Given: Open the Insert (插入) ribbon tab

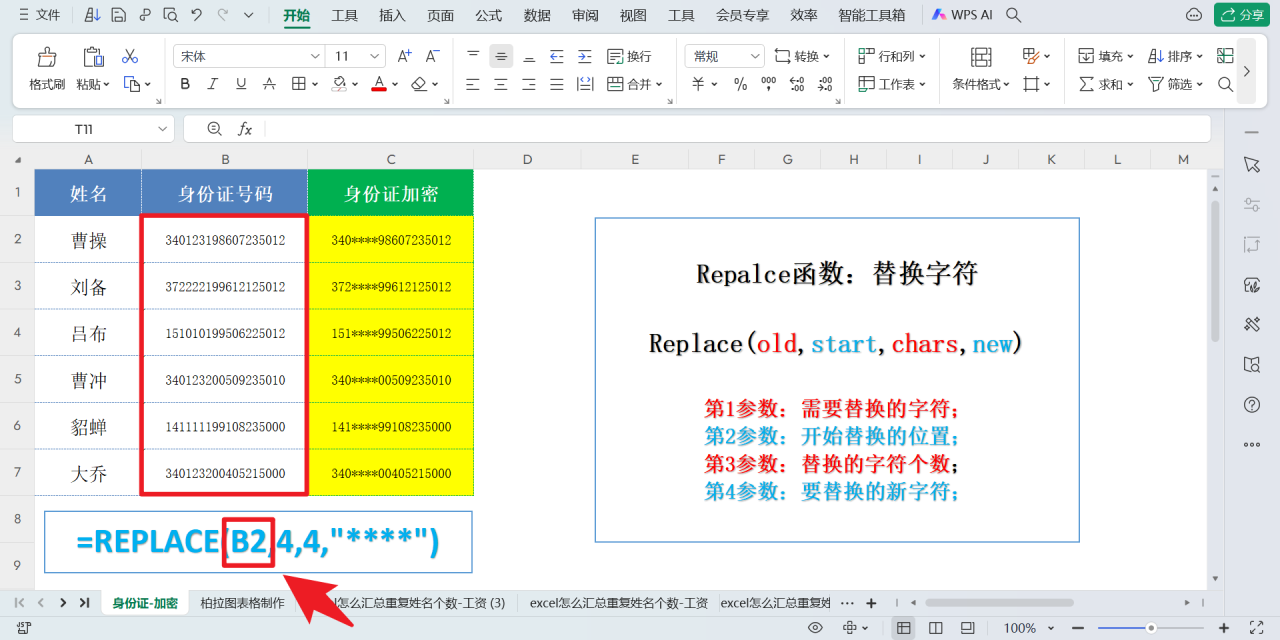Looking at the screenshot, I should point(393,15).
